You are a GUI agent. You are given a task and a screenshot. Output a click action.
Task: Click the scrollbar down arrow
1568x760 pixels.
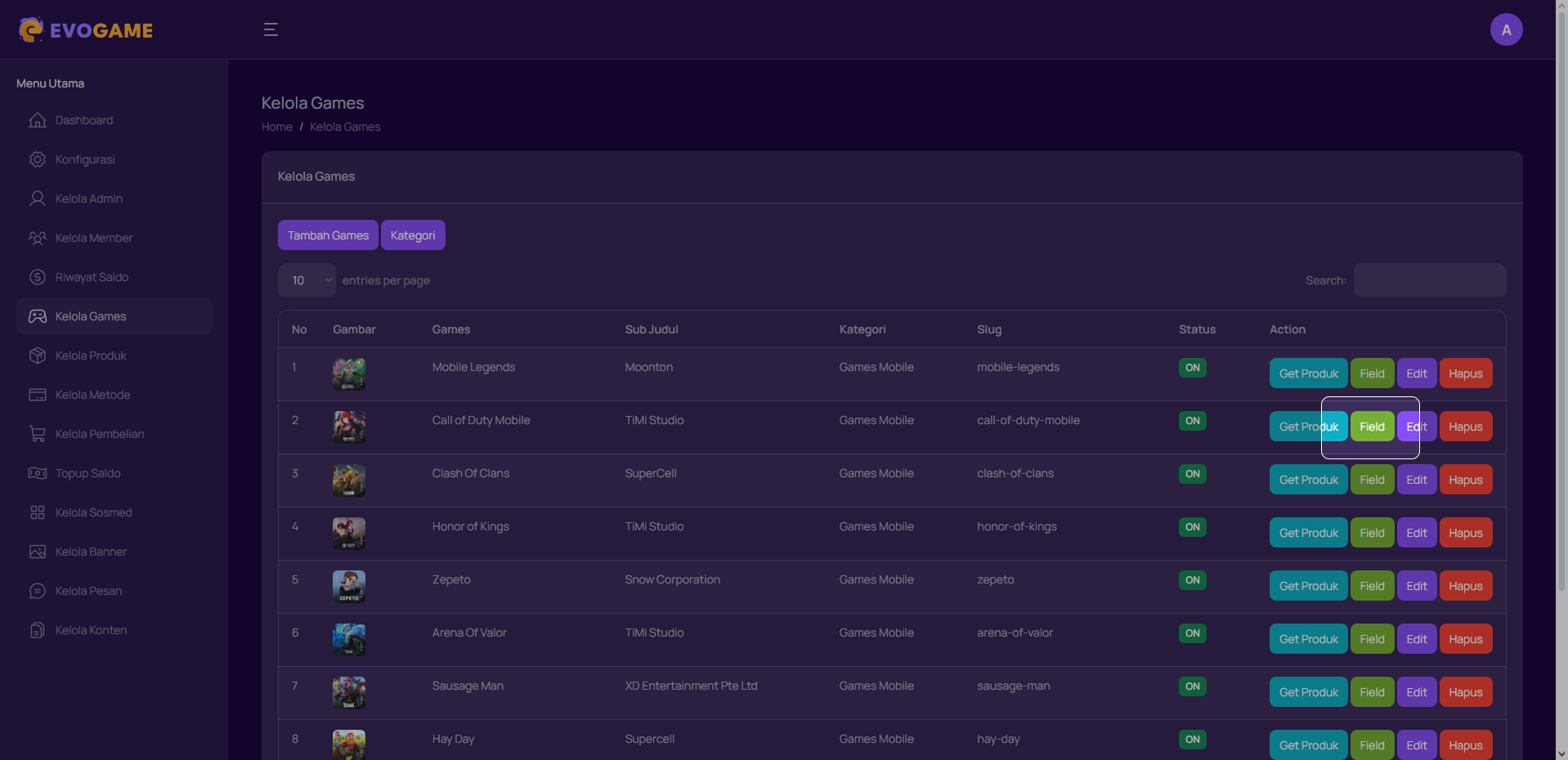[1561, 753]
